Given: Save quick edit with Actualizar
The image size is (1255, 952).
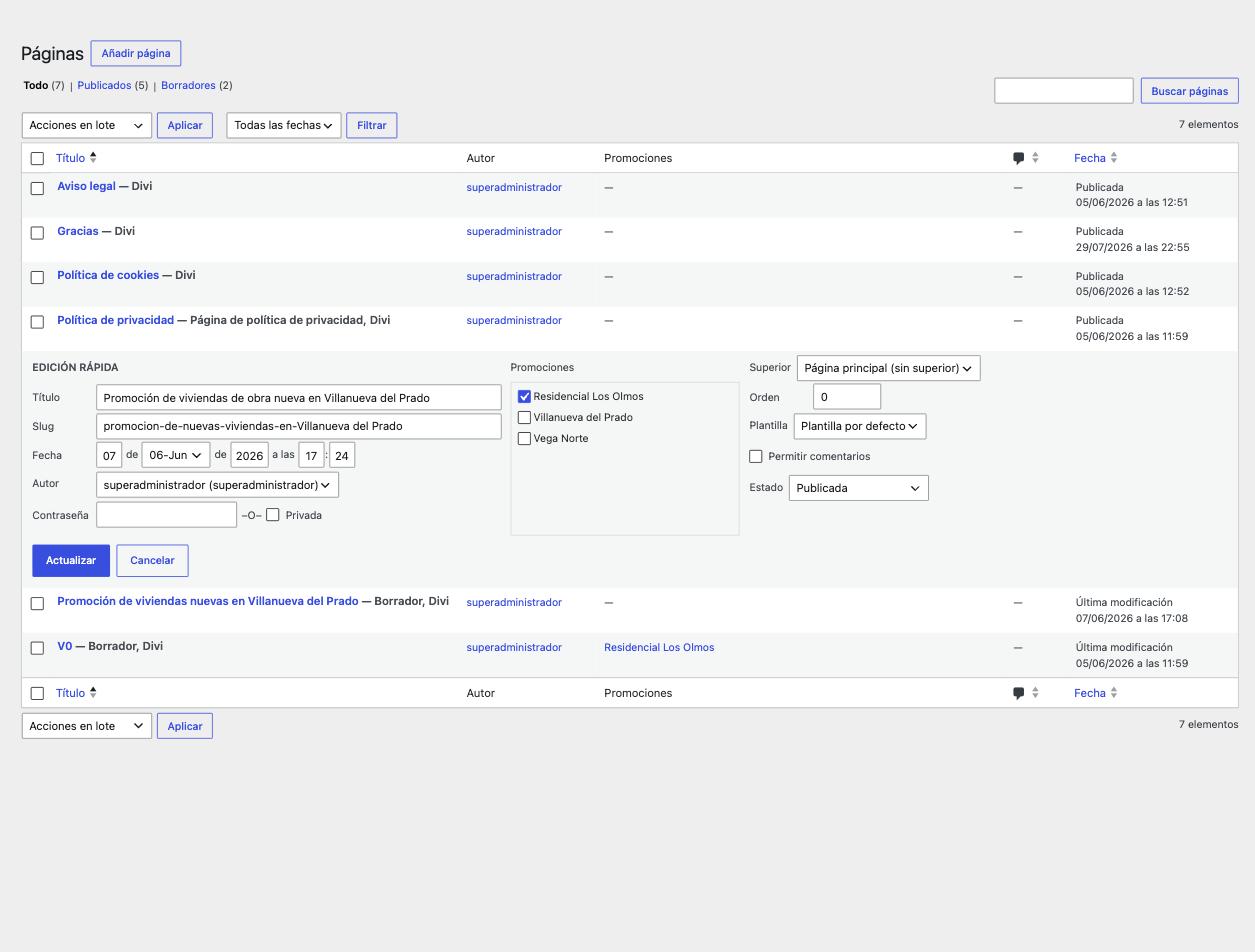Looking at the screenshot, I should tap(71, 560).
